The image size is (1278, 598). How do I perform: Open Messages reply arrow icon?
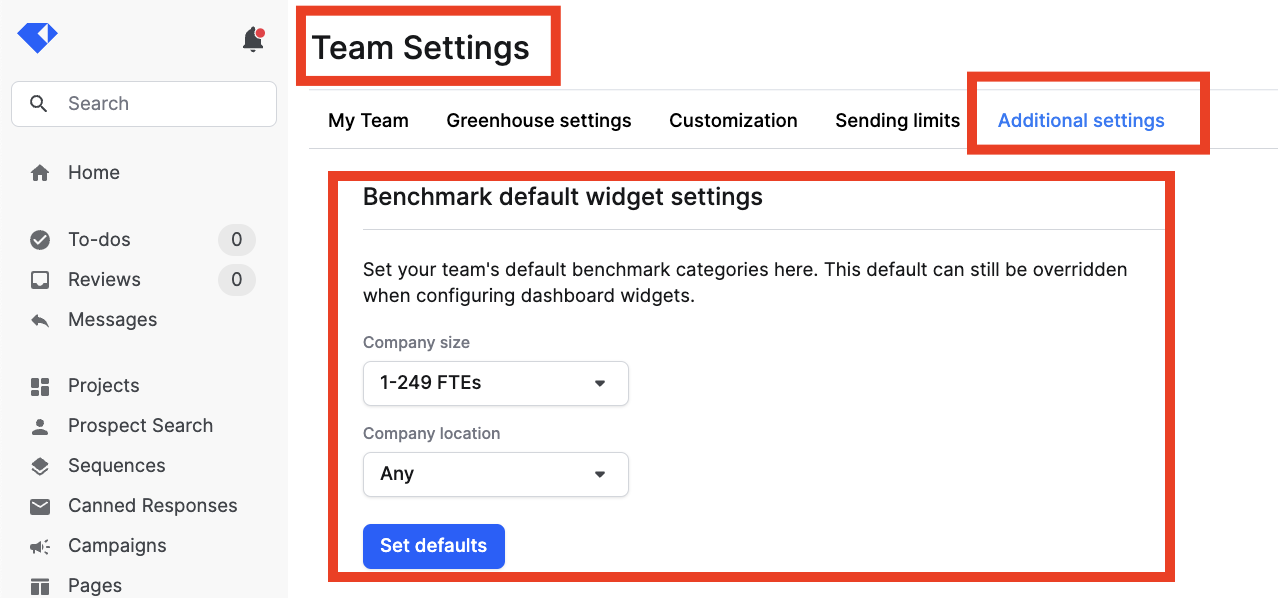pos(40,320)
